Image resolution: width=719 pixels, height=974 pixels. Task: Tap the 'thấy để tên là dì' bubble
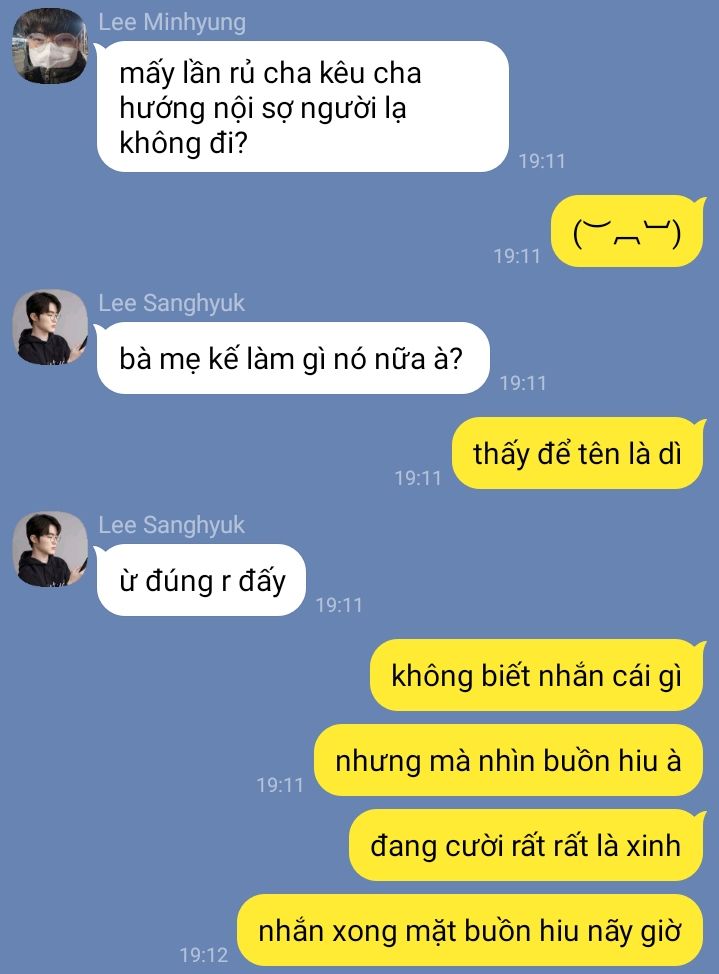coord(578,453)
